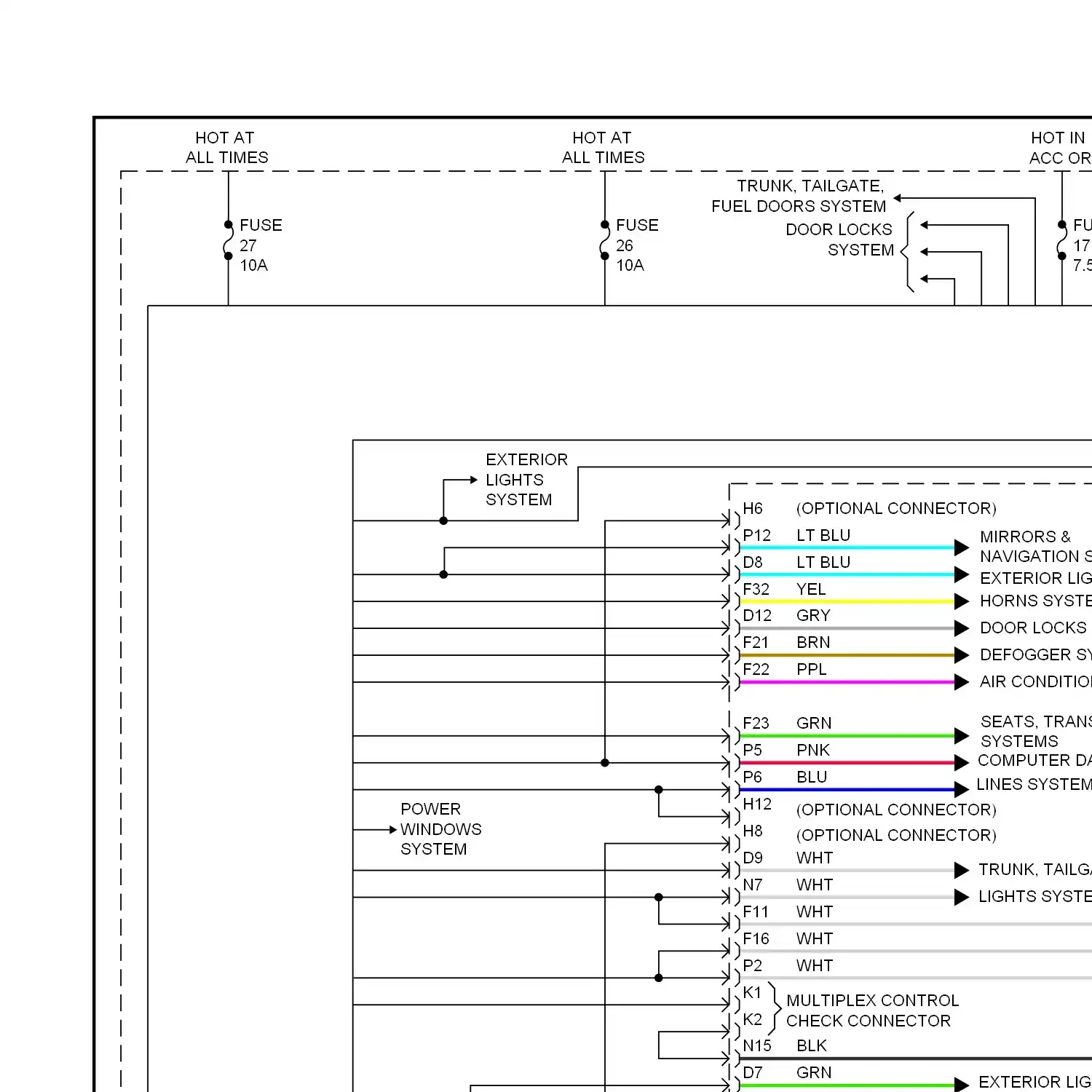Viewport: 1092px width, 1092px height.
Task: Click OPTIONAL CONNECTOR text beside H6
Action: [x=896, y=508]
